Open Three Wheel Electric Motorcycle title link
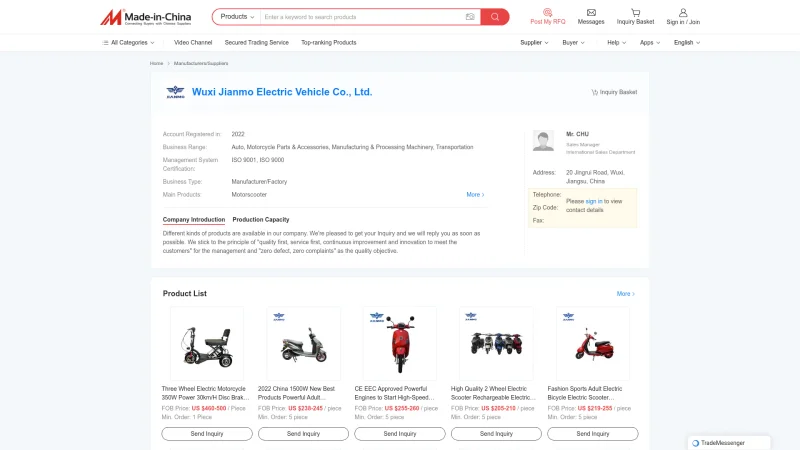 (205, 393)
